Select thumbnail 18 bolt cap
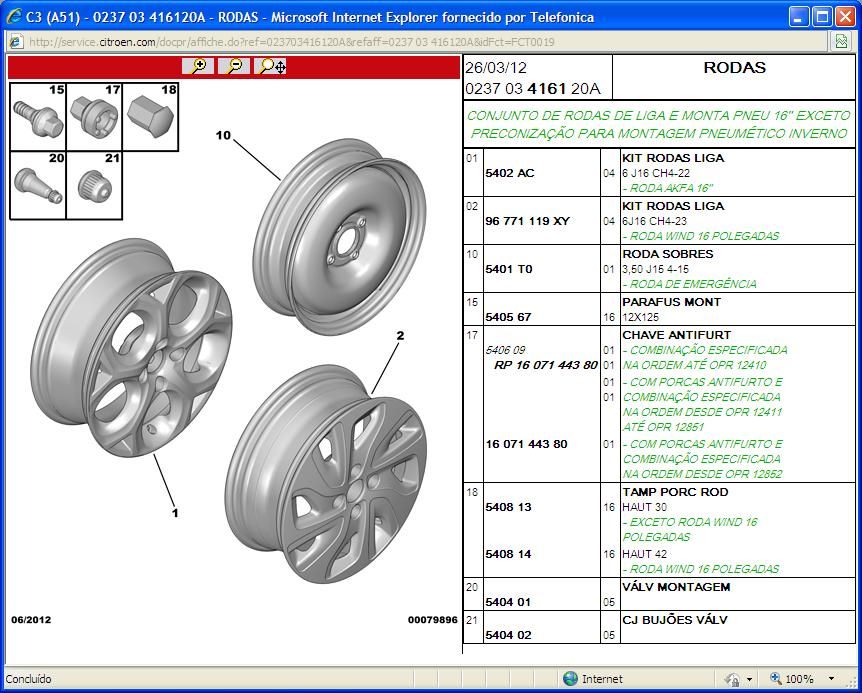The width and height of the screenshot is (862, 693). pyautogui.click(x=151, y=117)
